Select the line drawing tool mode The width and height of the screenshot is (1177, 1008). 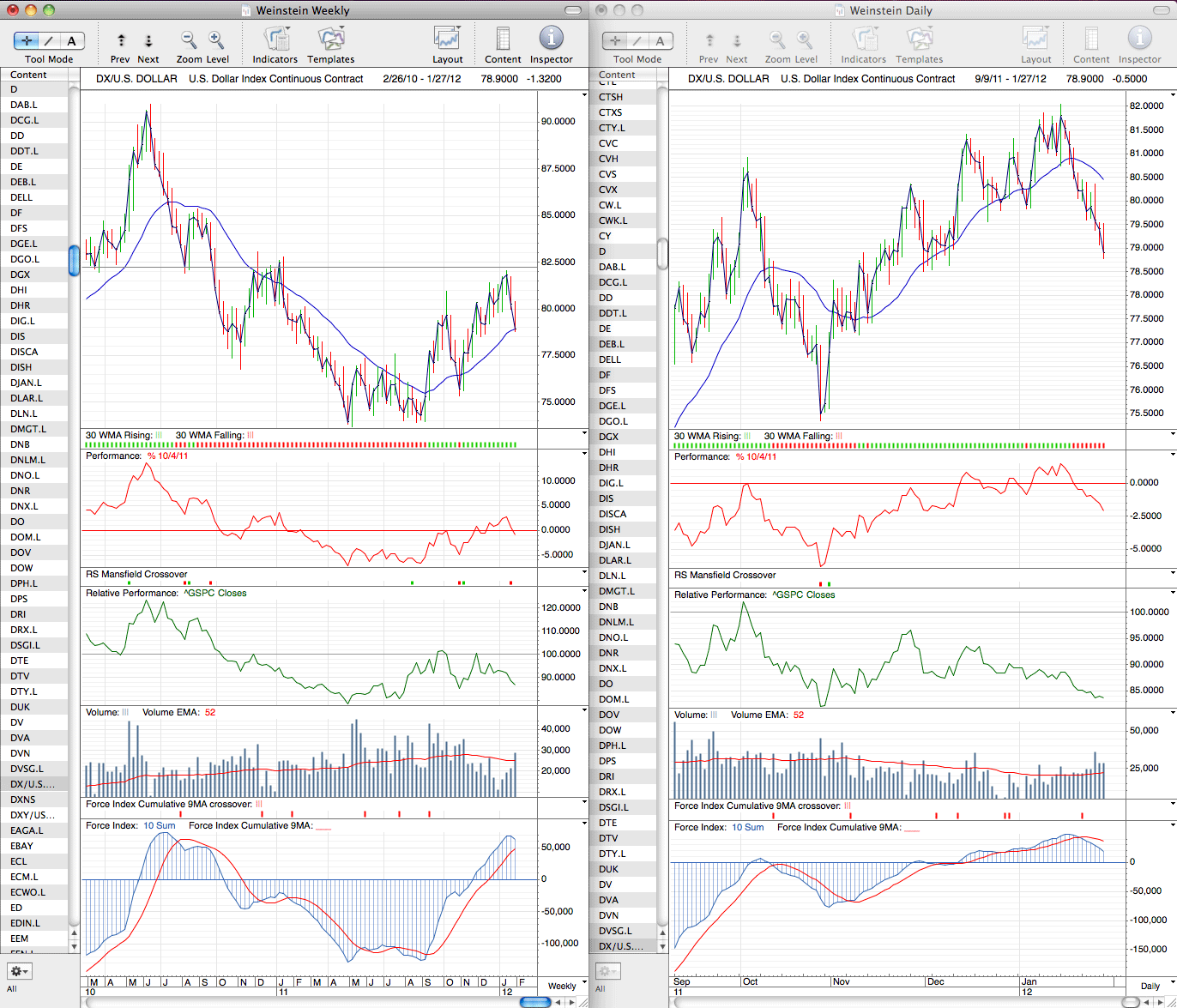pos(50,40)
